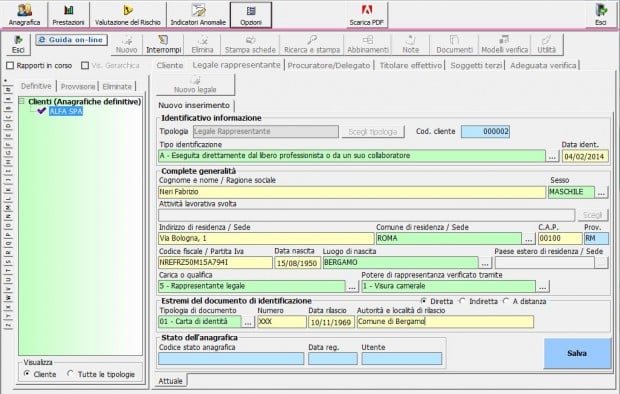The image size is (620, 394).
Task: Select the Nuovo inserimento tab
Action: point(194,105)
